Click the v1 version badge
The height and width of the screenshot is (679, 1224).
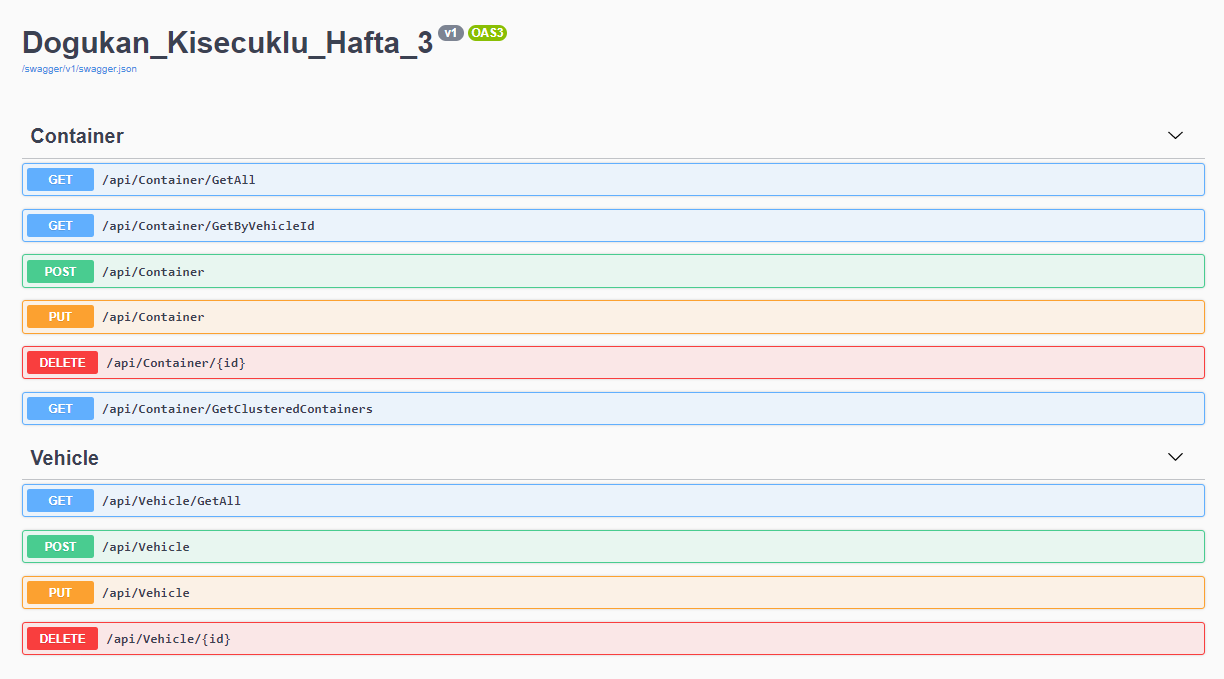point(451,33)
